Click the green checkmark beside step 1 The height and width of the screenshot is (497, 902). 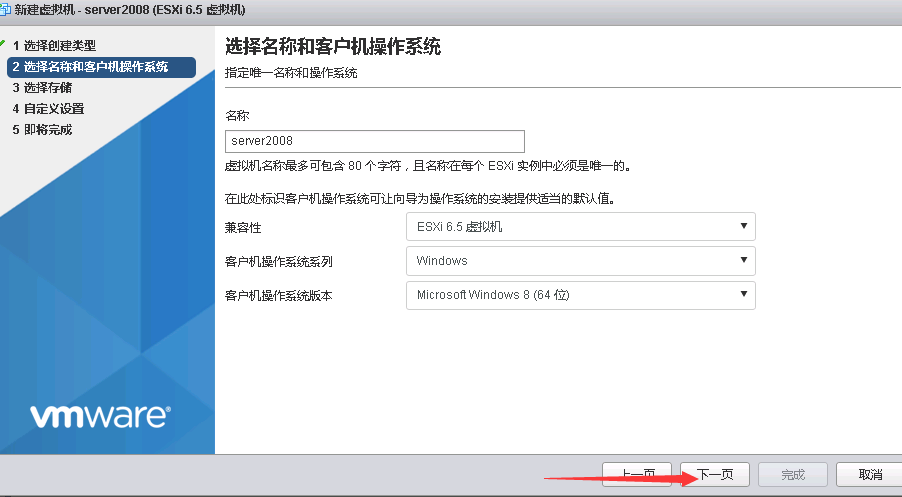point(3,44)
